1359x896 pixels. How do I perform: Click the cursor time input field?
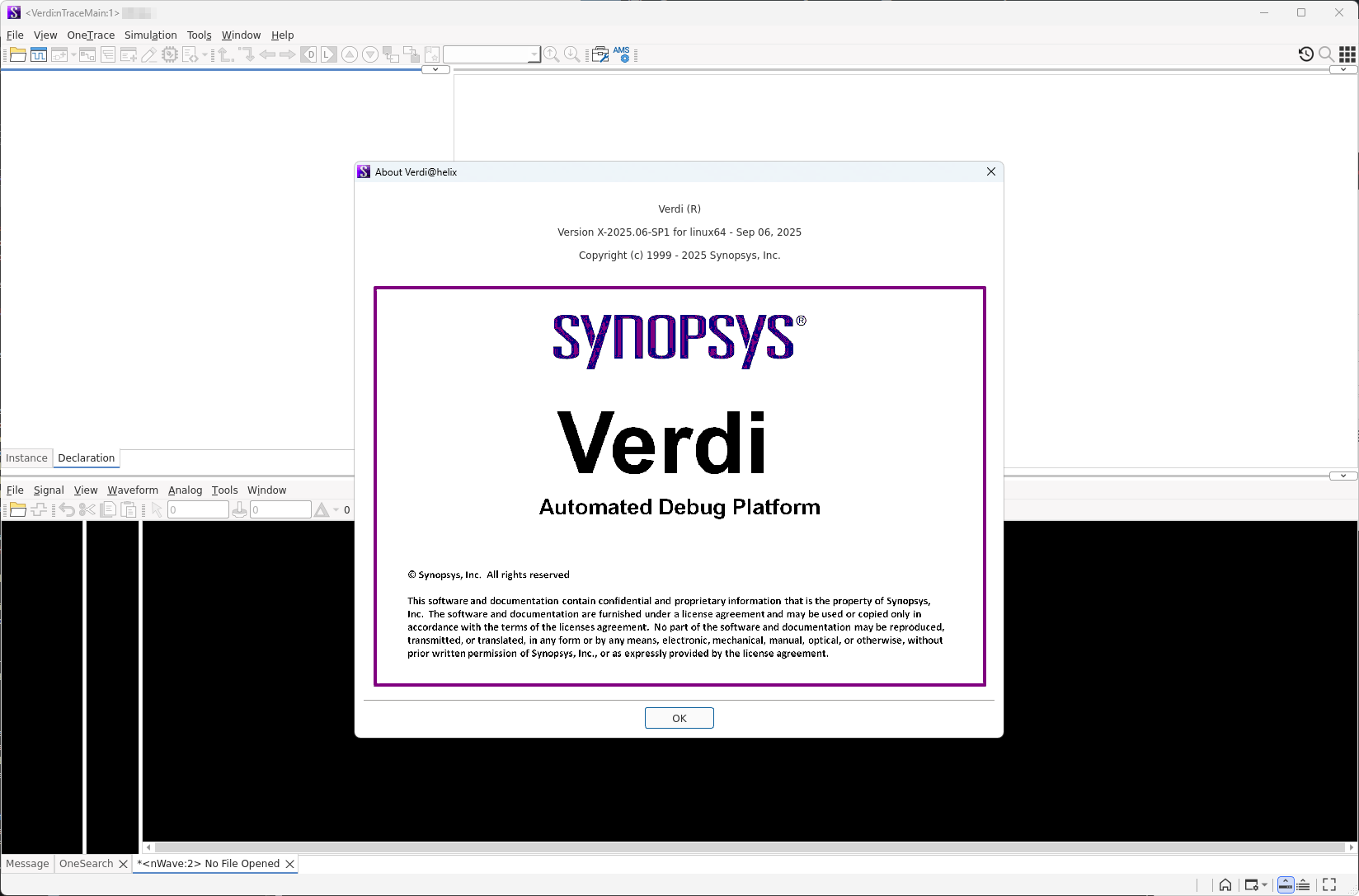point(198,510)
